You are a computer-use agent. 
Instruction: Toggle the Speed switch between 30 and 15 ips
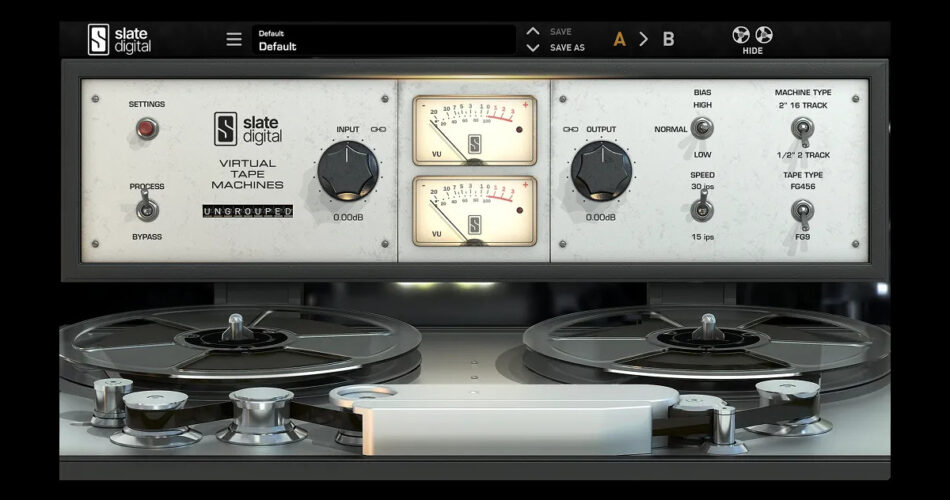pyautogui.click(x=702, y=210)
